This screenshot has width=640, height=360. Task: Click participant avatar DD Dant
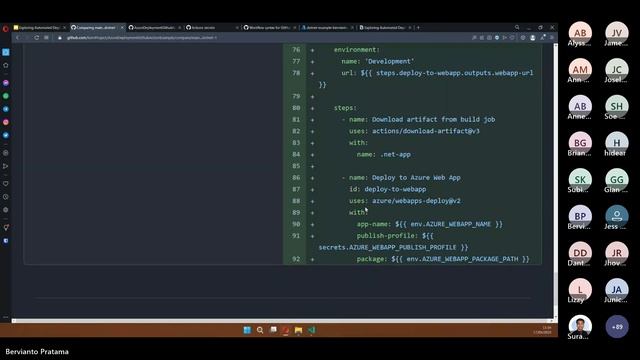[x=580, y=253]
